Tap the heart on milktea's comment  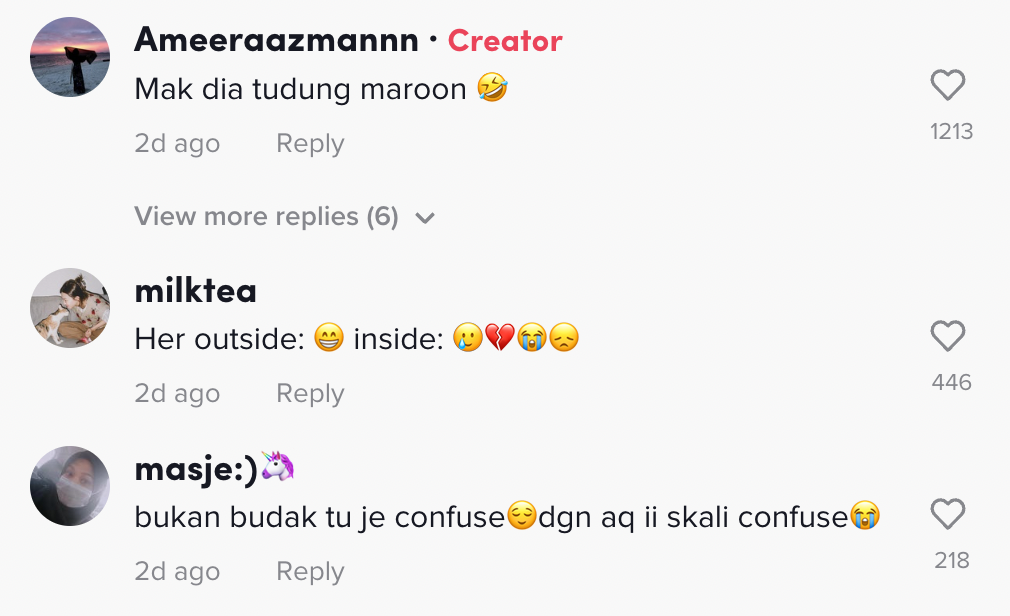click(947, 336)
